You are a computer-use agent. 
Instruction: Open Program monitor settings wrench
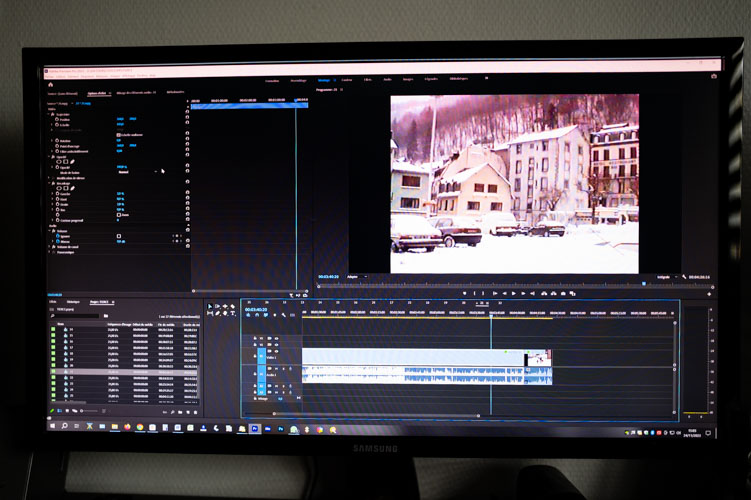(x=684, y=277)
